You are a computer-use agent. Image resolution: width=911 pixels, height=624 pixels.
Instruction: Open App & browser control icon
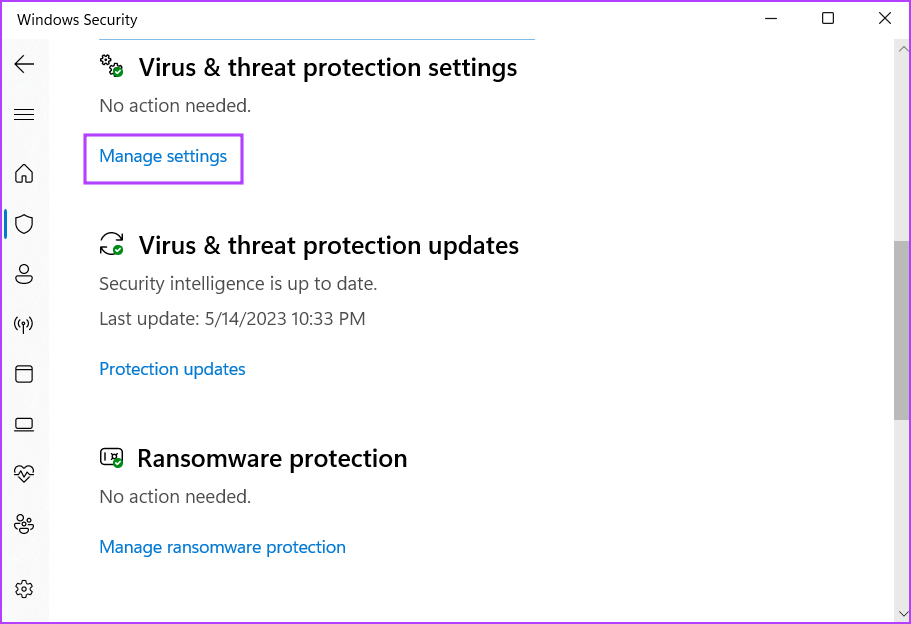click(24, 374)
